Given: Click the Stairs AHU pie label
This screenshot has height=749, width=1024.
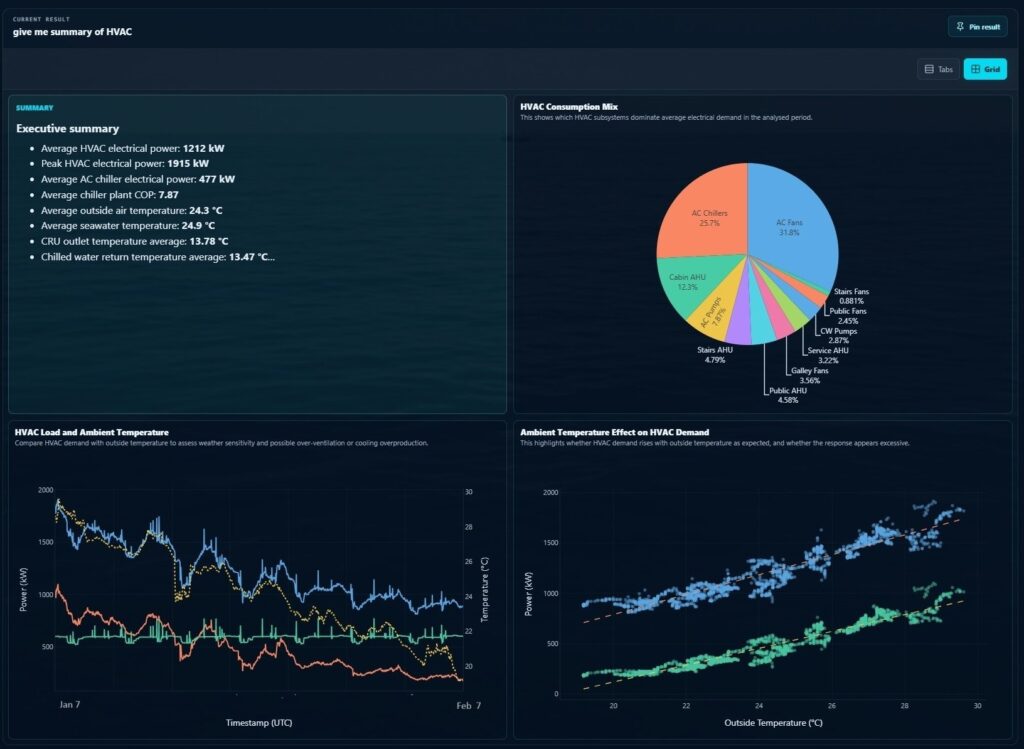Looking at the screenshot, I should [x=714, y=355].
